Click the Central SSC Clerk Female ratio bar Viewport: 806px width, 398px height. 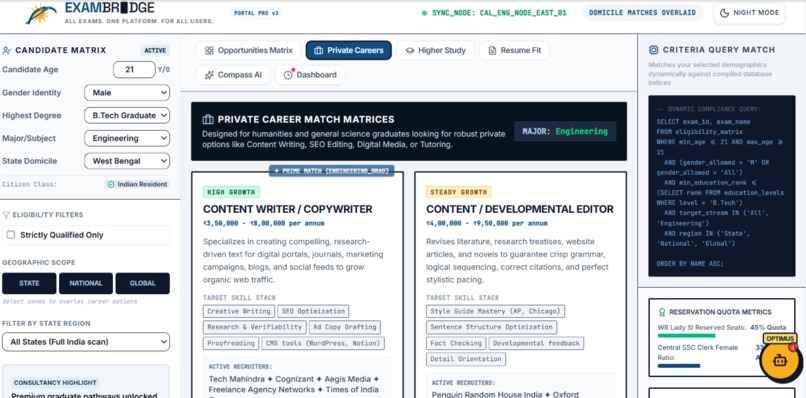click(679, 366)
